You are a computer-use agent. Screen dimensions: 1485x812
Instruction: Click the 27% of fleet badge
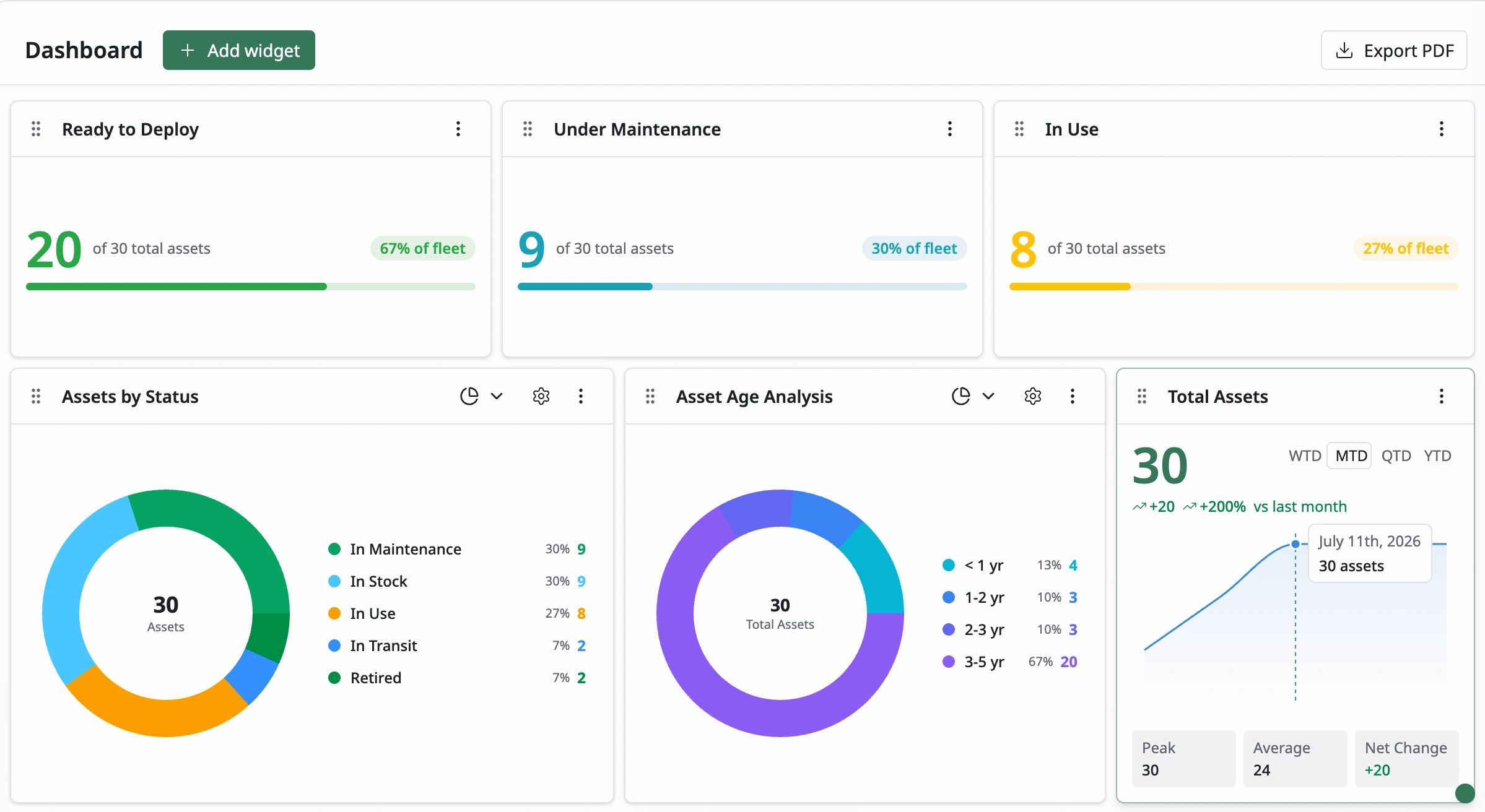1406,248
